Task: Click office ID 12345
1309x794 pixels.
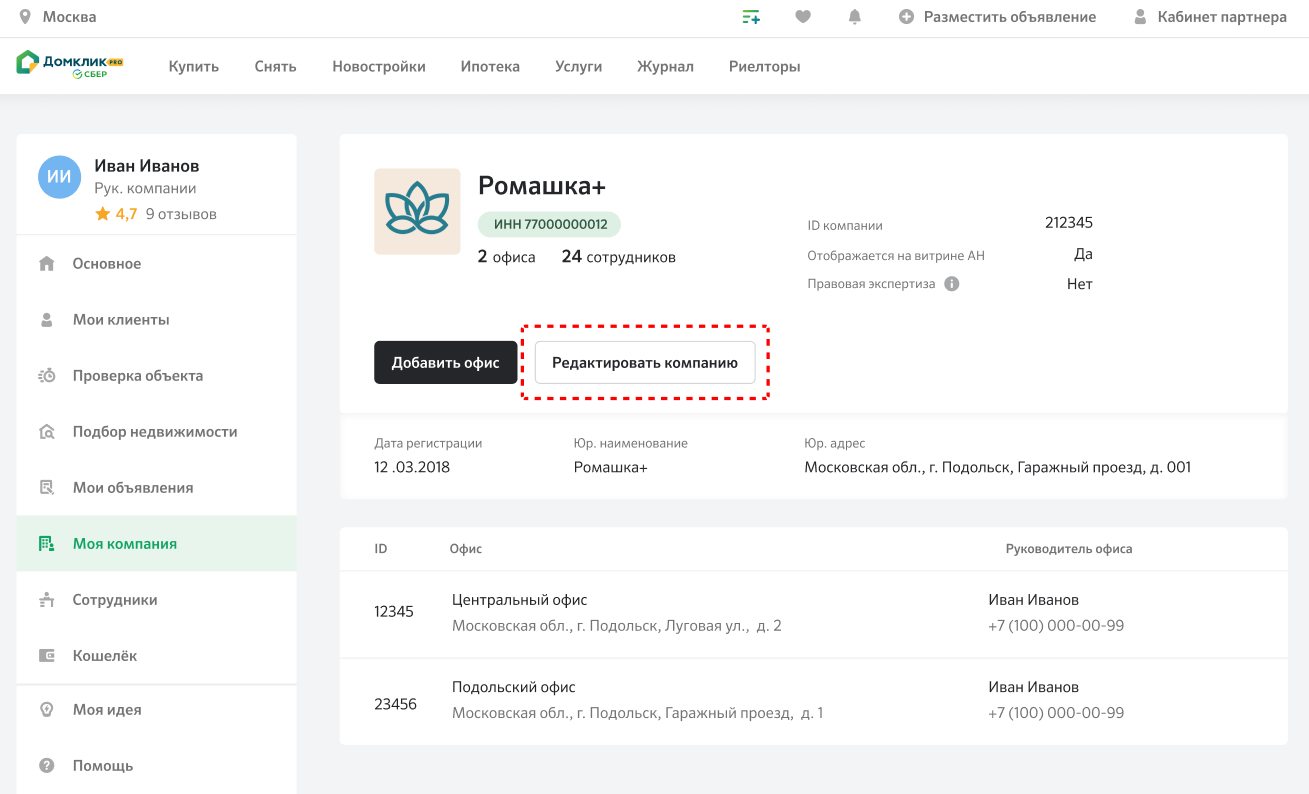Action: pyautogui.click(x=394, y=611)
